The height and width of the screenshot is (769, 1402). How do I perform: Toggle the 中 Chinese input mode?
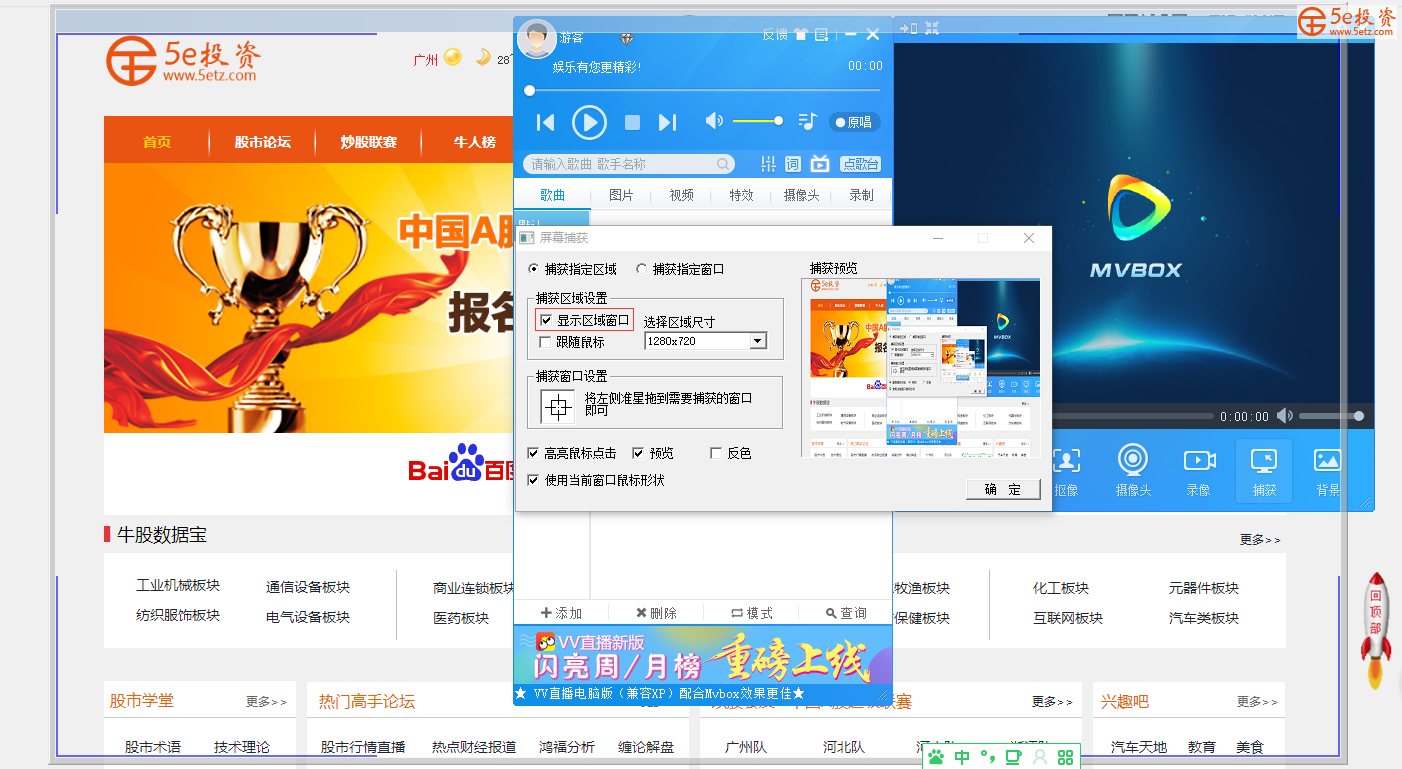(962, 757)
